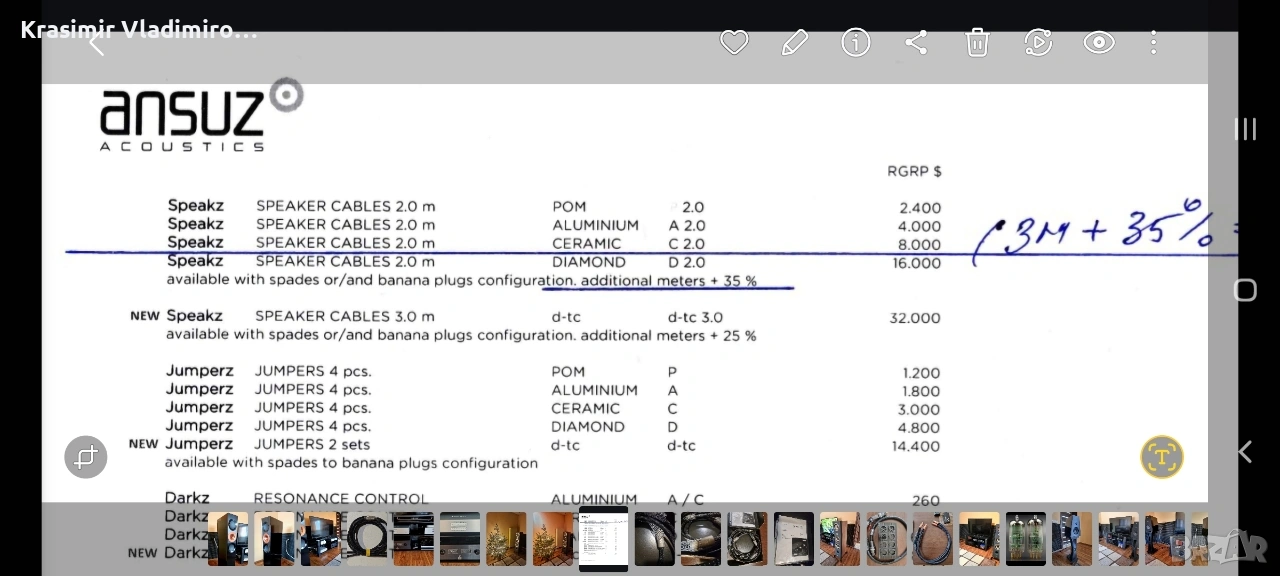Mark photo as favorite with heart icon
Screen dimensions: 1280x576
coord(734,42)
